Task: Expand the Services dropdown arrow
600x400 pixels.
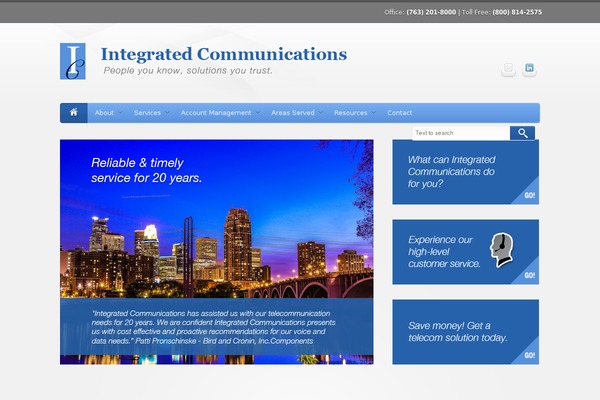Action: (x=167, y=113)
